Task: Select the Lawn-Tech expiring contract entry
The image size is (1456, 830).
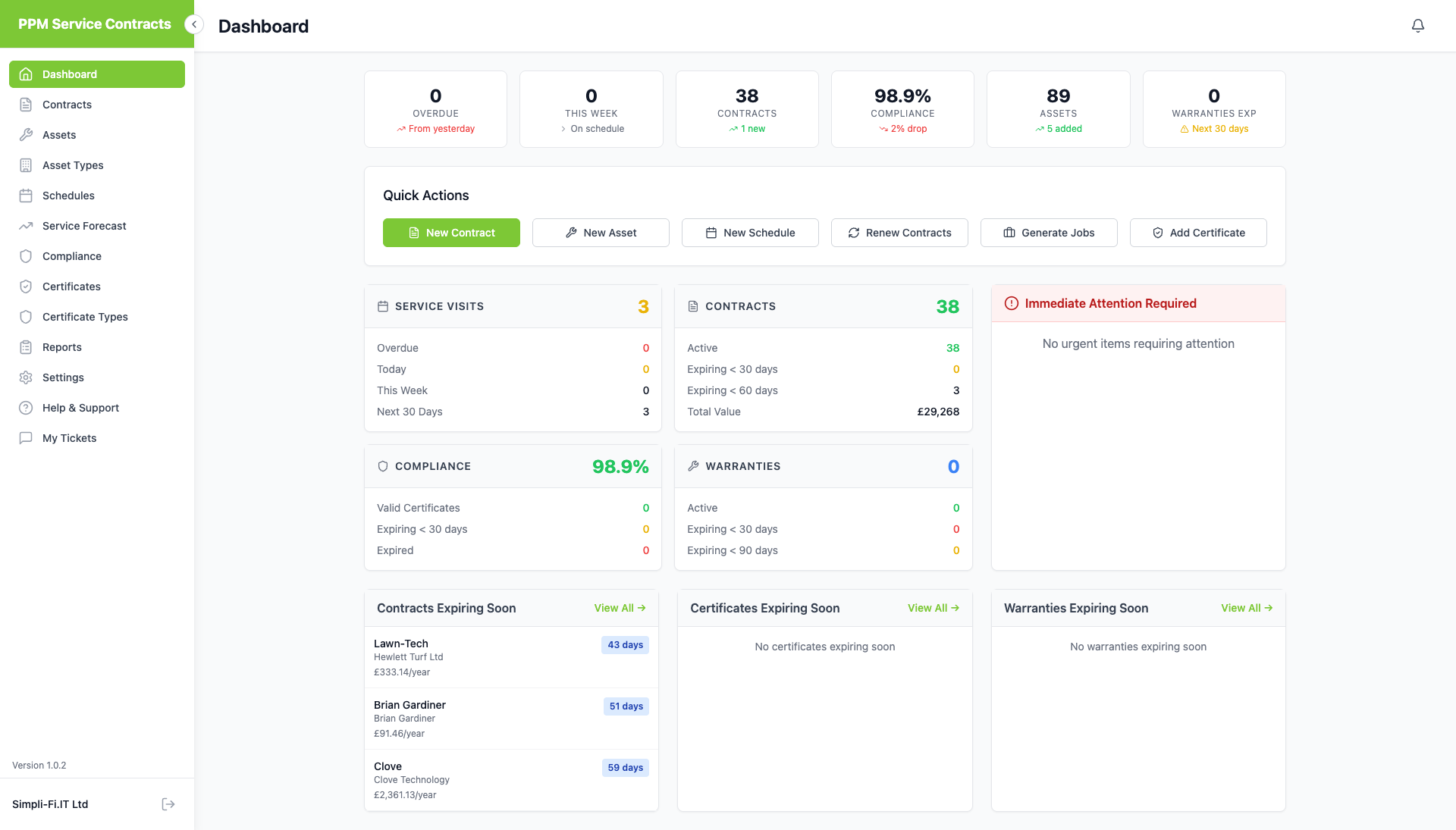Action: [511, 656]
